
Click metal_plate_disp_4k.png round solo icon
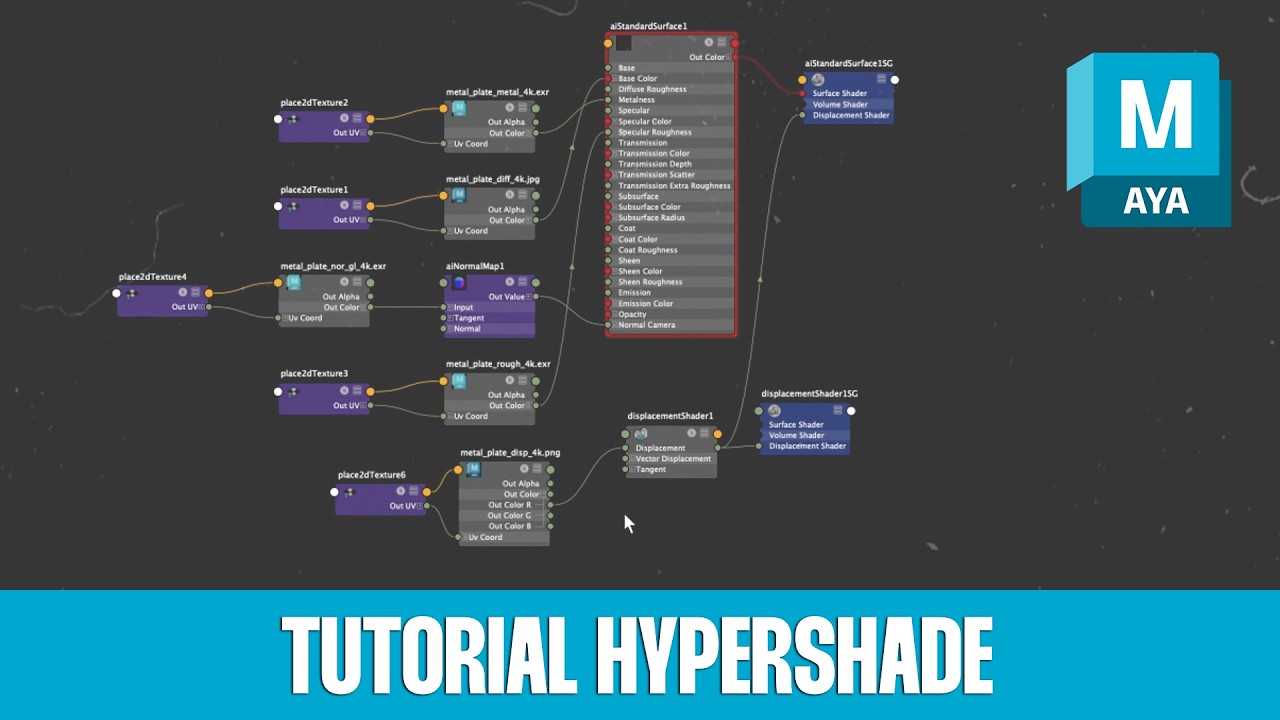point(524,469)
